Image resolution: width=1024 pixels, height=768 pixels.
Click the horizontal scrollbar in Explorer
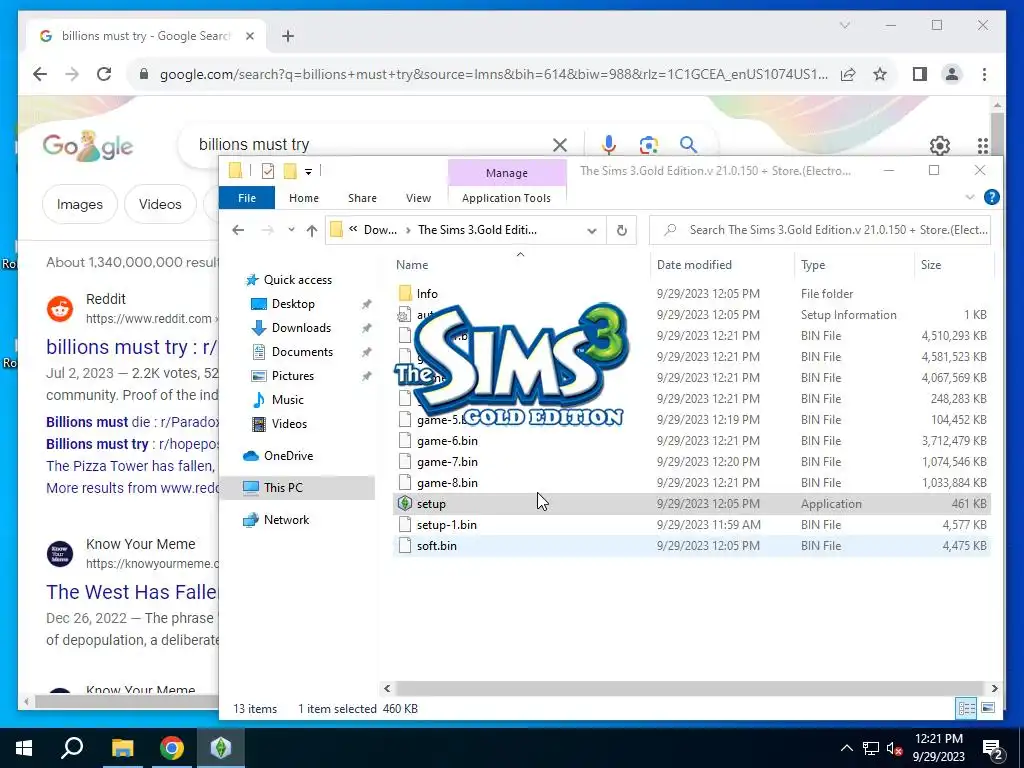689,688
